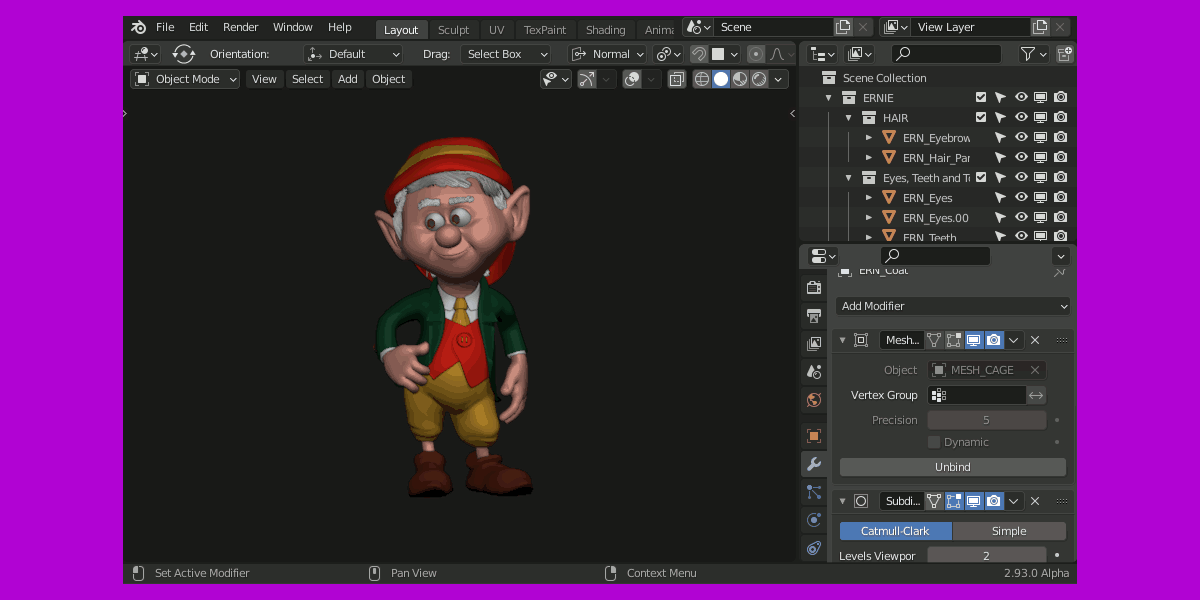
Task: Toggle Subdivision modifier viewport display
Action: pos(973,501)
